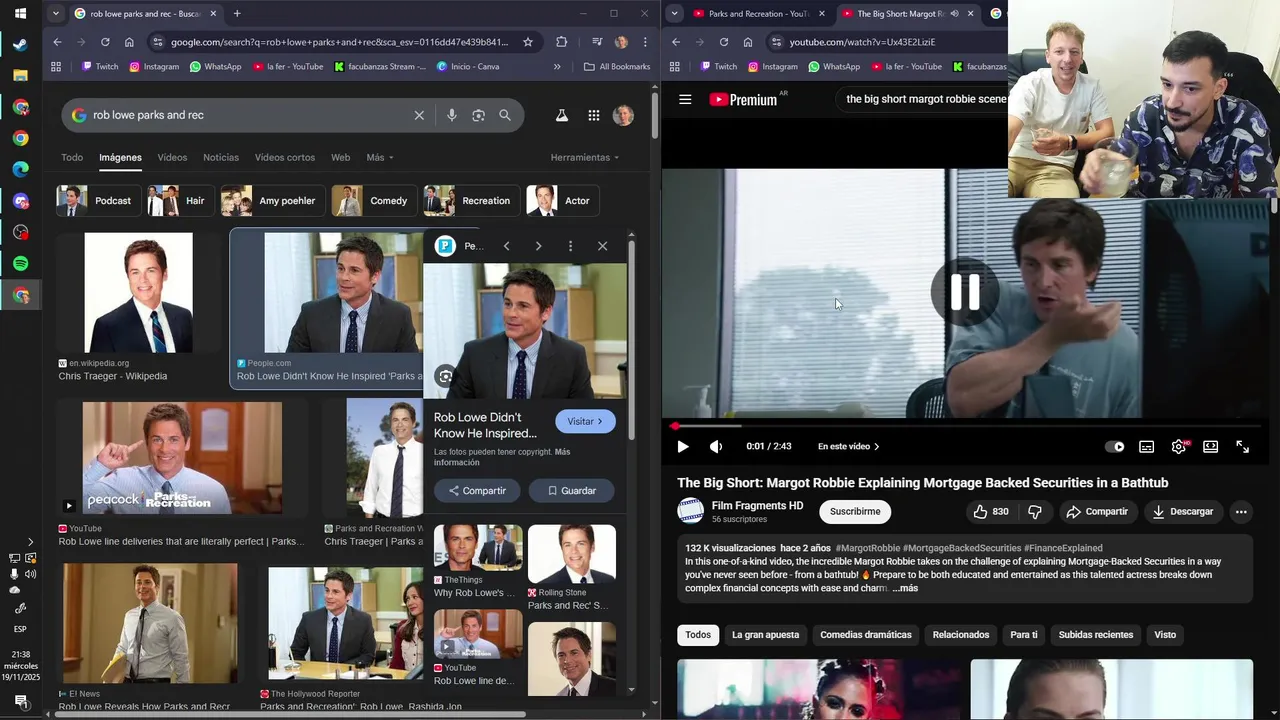Mute the YouTube video volume
1280x720 pixels.
pyautogui.click(x=716, y=447)
